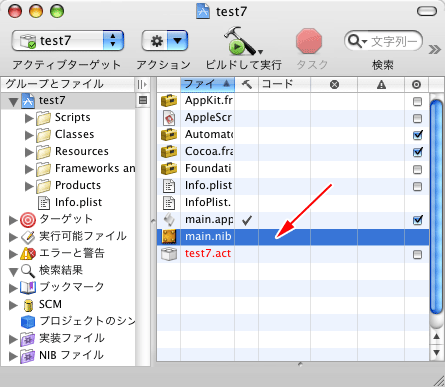Screen dimensions: 445x387
Task: Expand the Classes folder
Action: pyautogui.click(x=29, y=135)
